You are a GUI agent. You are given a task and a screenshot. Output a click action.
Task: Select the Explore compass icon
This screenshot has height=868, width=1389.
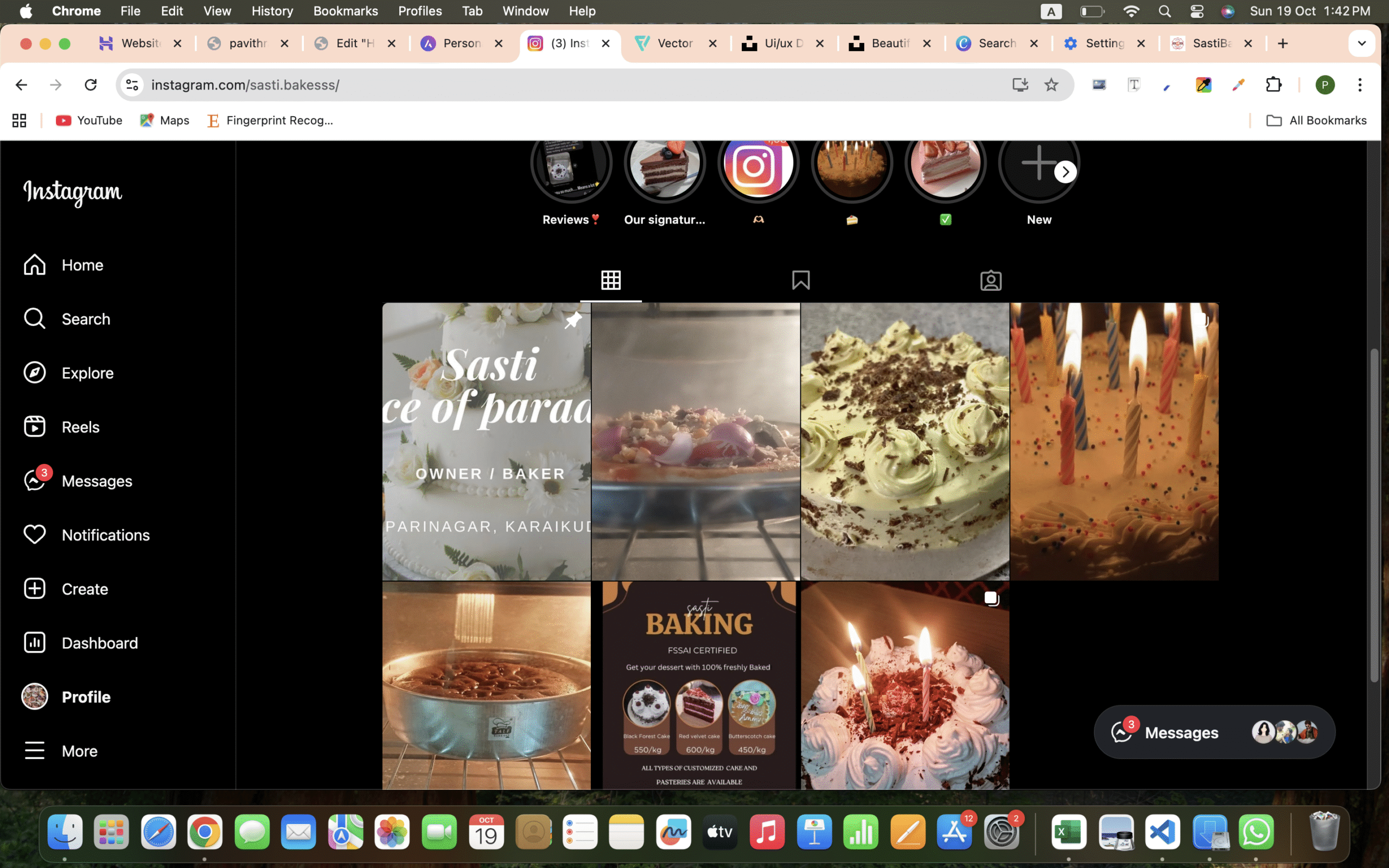pyautogui.click(x=35, y=373)
